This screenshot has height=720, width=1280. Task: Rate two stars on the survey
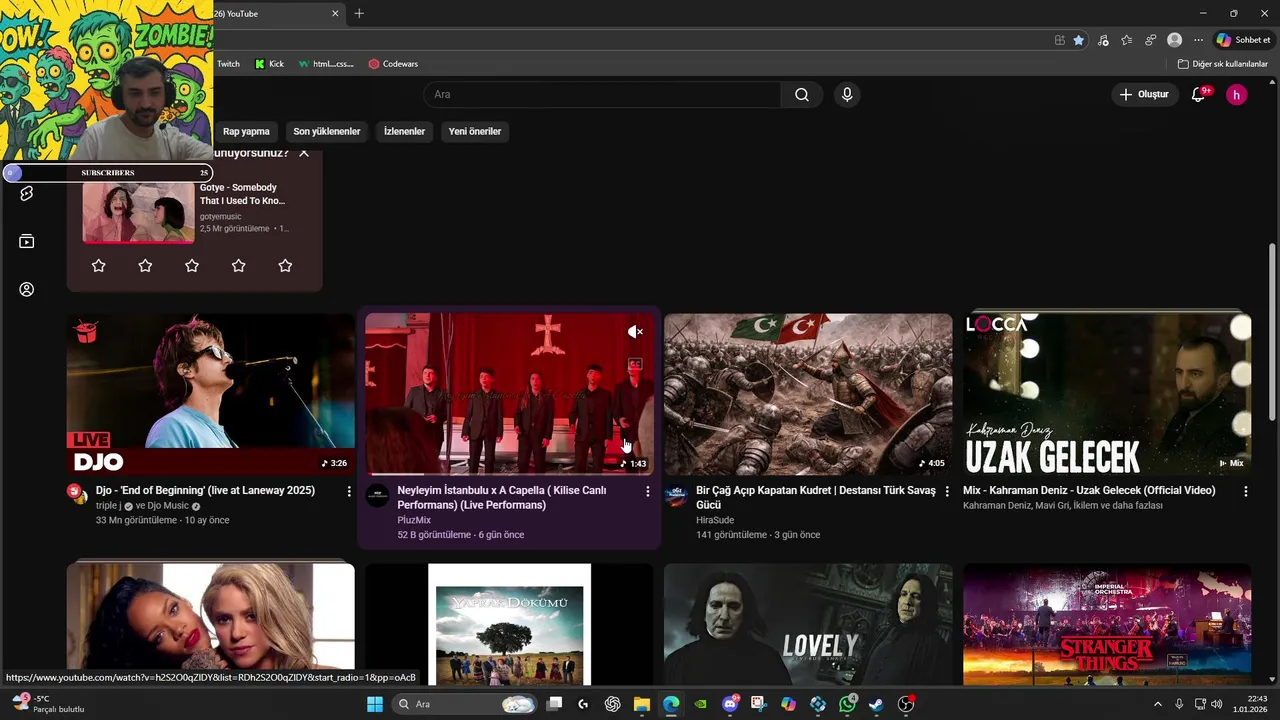point(145,265)
